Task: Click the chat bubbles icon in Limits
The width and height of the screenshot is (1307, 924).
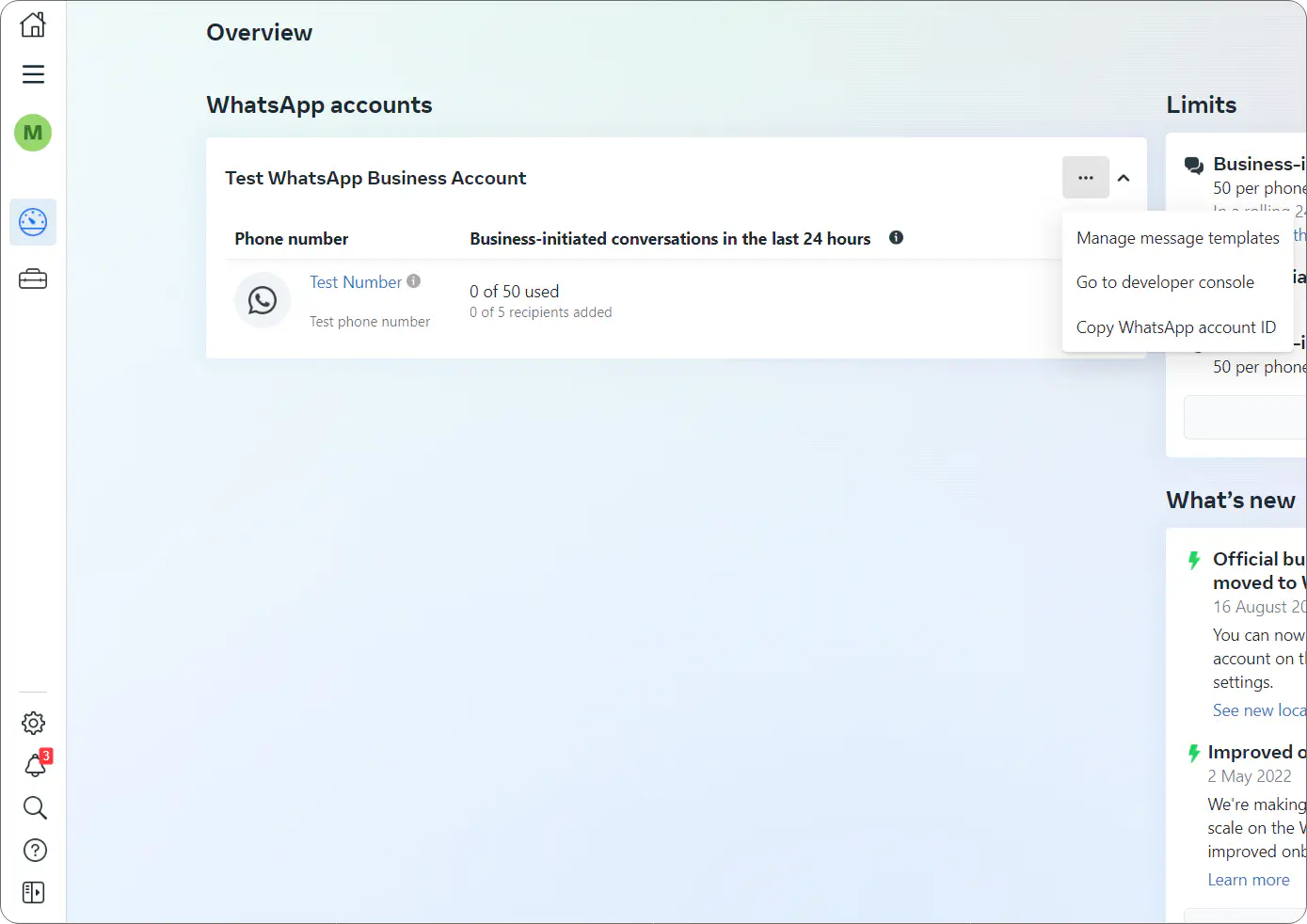Action: click(x=1194, y=166)
